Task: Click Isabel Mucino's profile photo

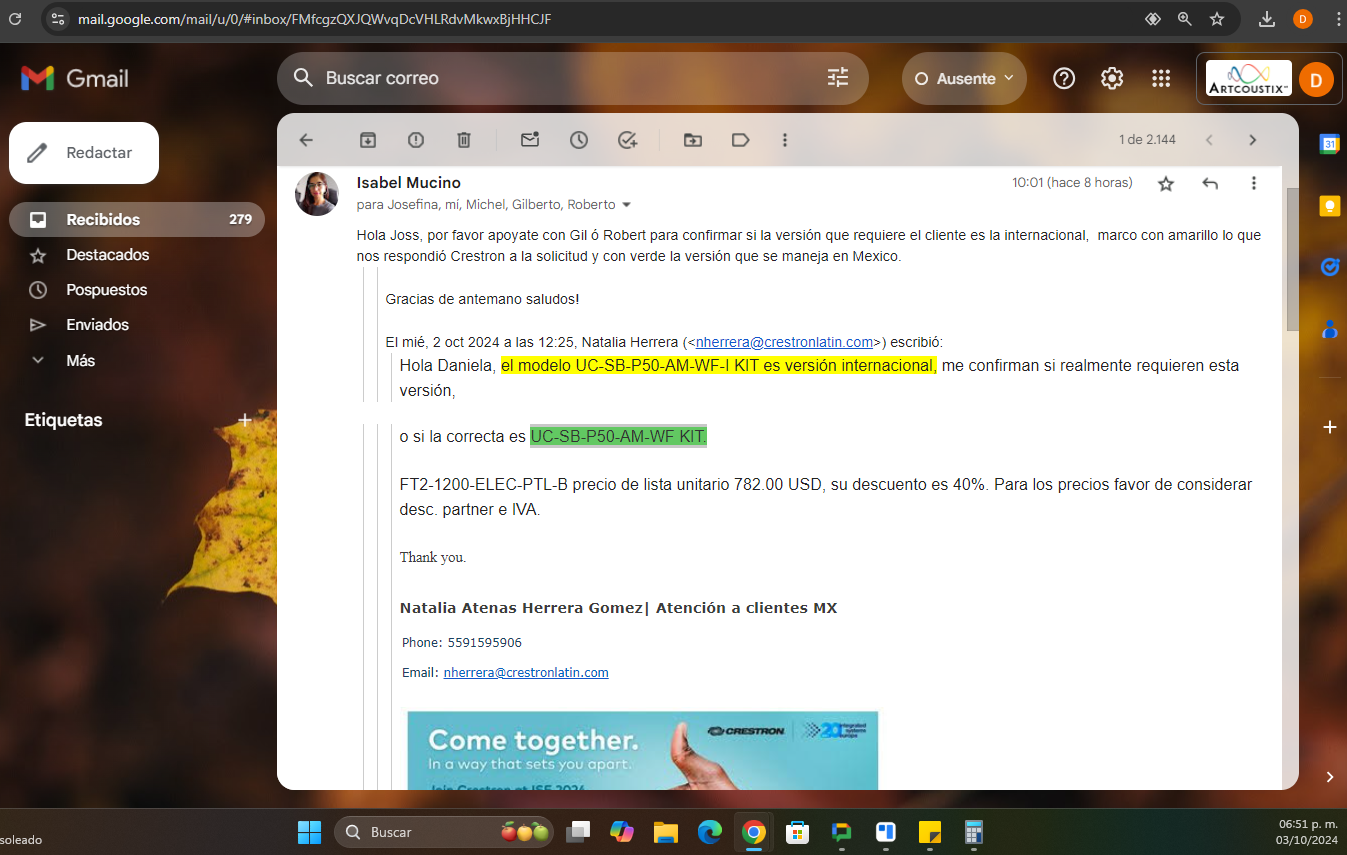Action: coord(316,194)
